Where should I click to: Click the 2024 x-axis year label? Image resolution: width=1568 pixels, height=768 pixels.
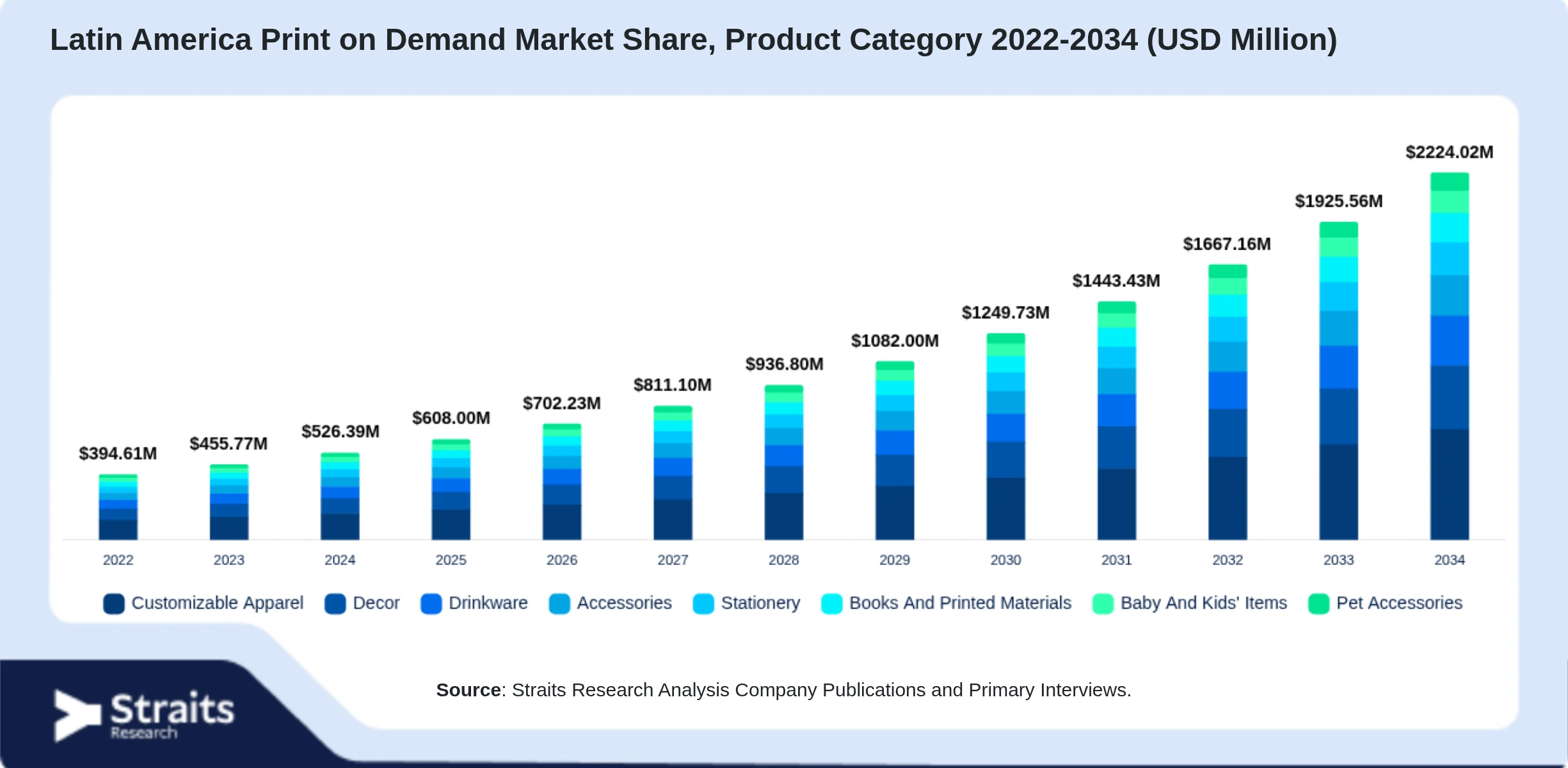click(x=340, y=561)
